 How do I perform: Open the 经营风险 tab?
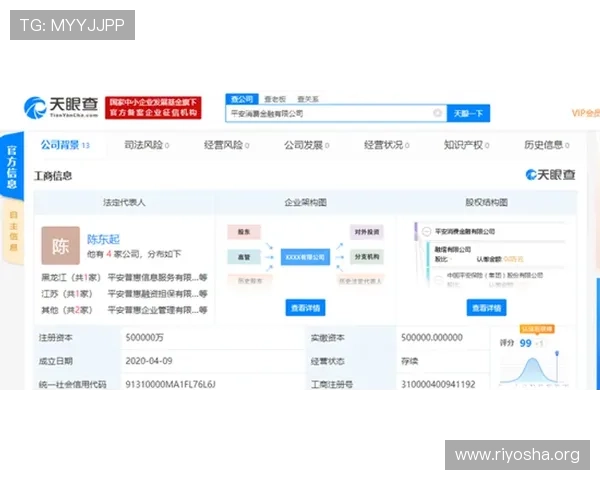coord(227,145)
